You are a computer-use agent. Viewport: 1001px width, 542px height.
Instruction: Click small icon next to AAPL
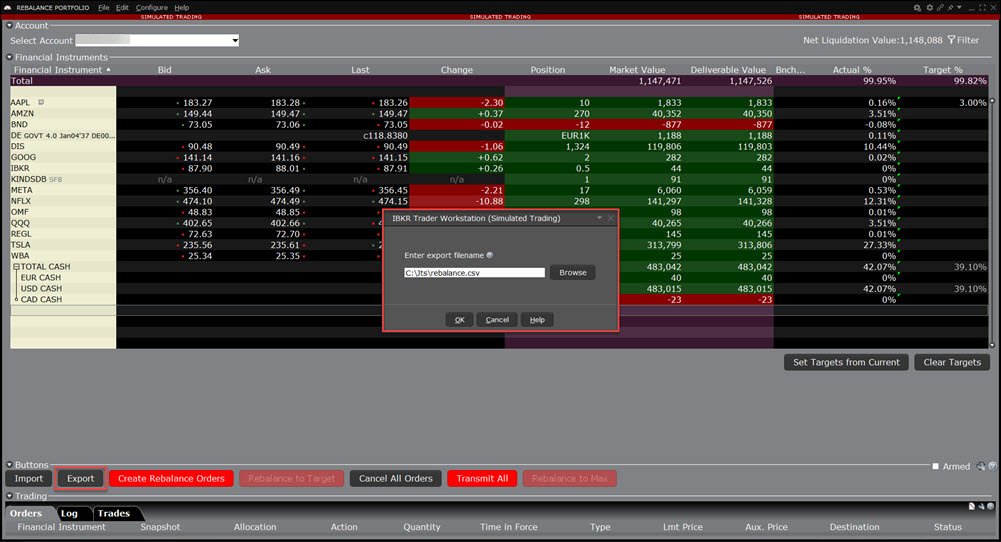[x=41, y=102]
